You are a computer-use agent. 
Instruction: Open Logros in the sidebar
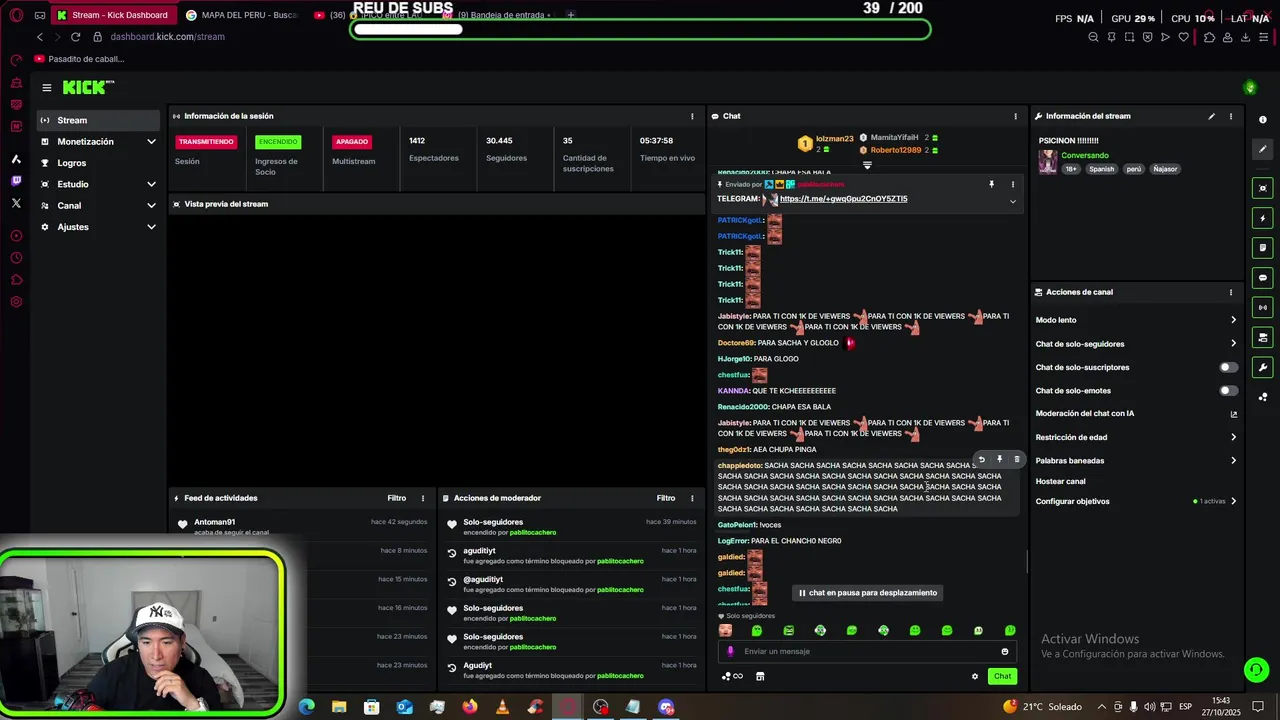click(98, 163)
